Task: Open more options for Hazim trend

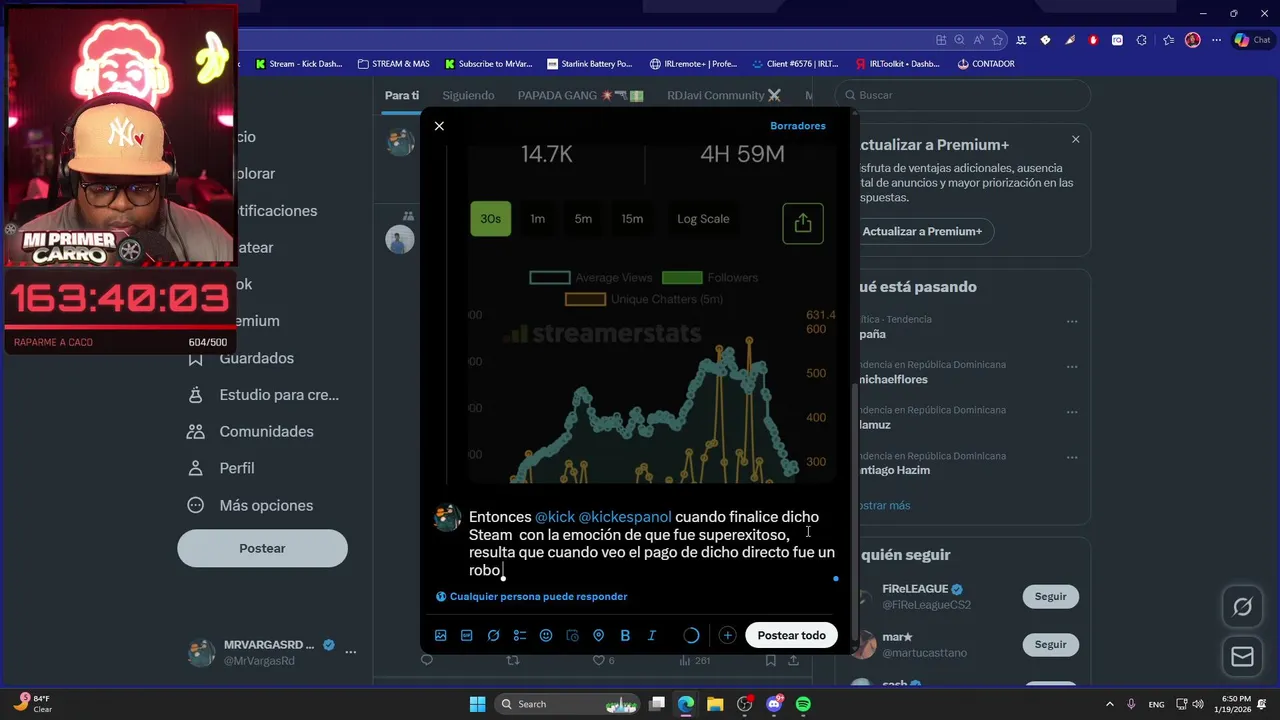Action: click(x=1072, y=458)
